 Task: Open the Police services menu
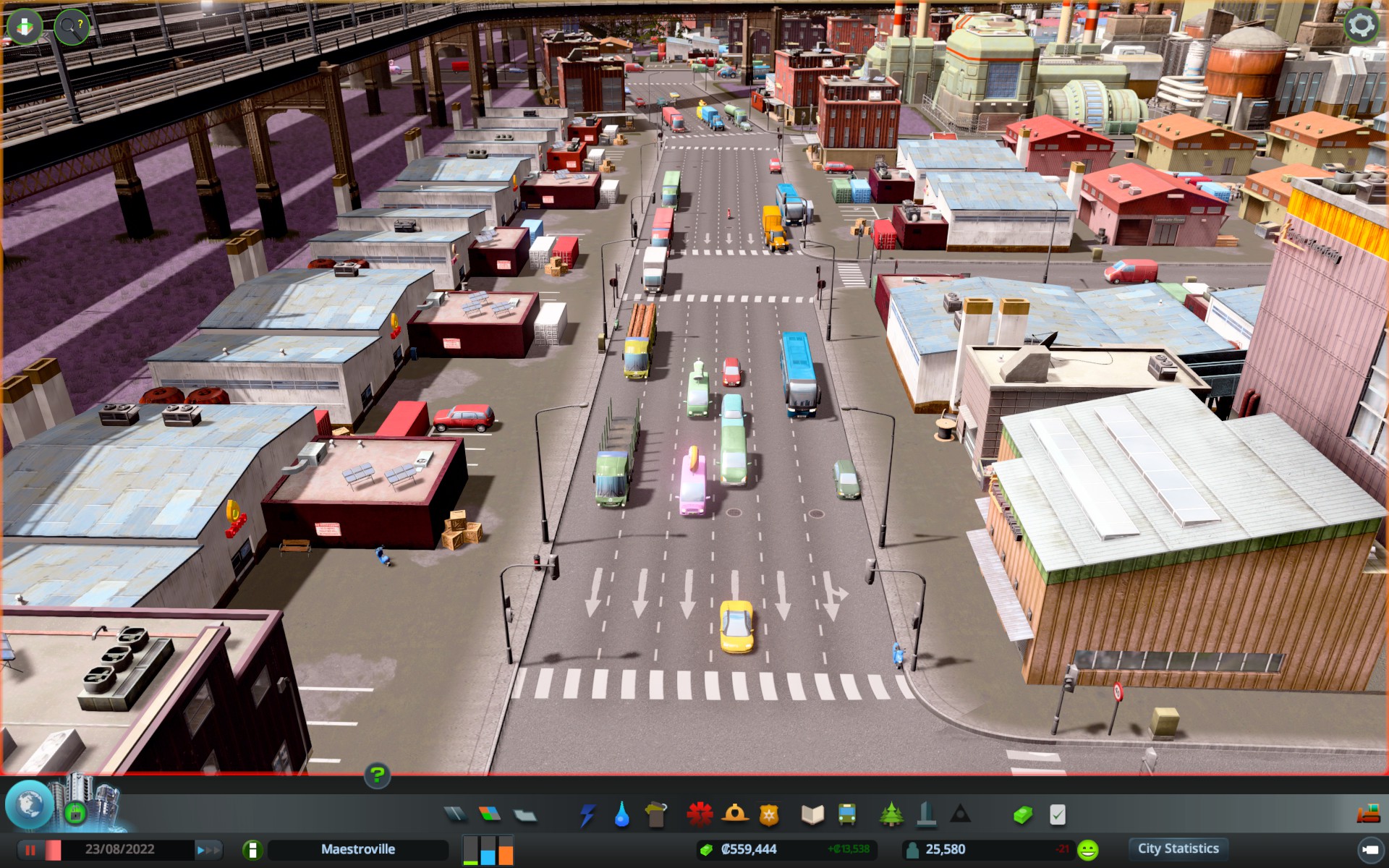(768, 815)
